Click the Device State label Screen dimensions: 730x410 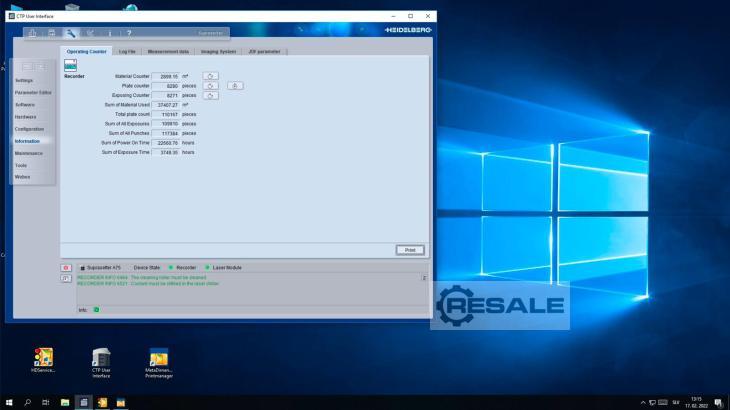(x=147, y=268)
